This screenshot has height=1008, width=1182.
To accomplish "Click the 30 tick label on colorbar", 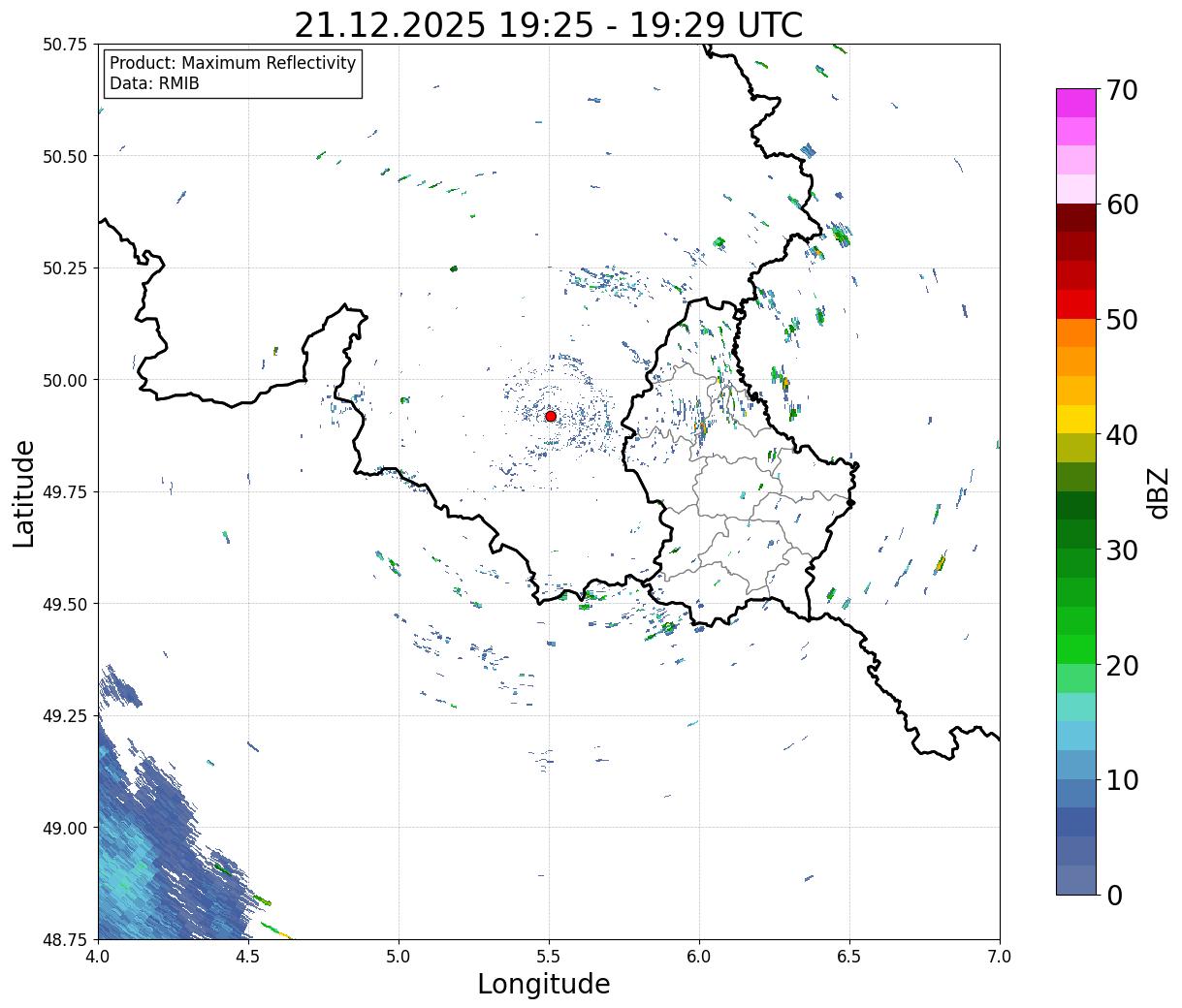I will 1122,550.
